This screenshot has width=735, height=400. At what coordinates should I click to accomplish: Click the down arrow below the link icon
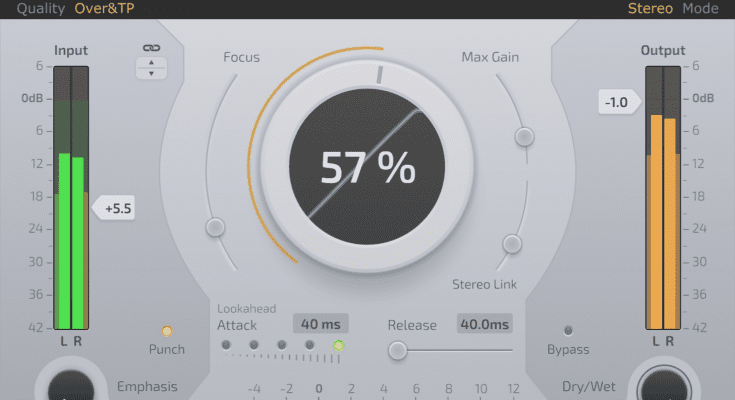pyautogui.click(x=151, y=73)
